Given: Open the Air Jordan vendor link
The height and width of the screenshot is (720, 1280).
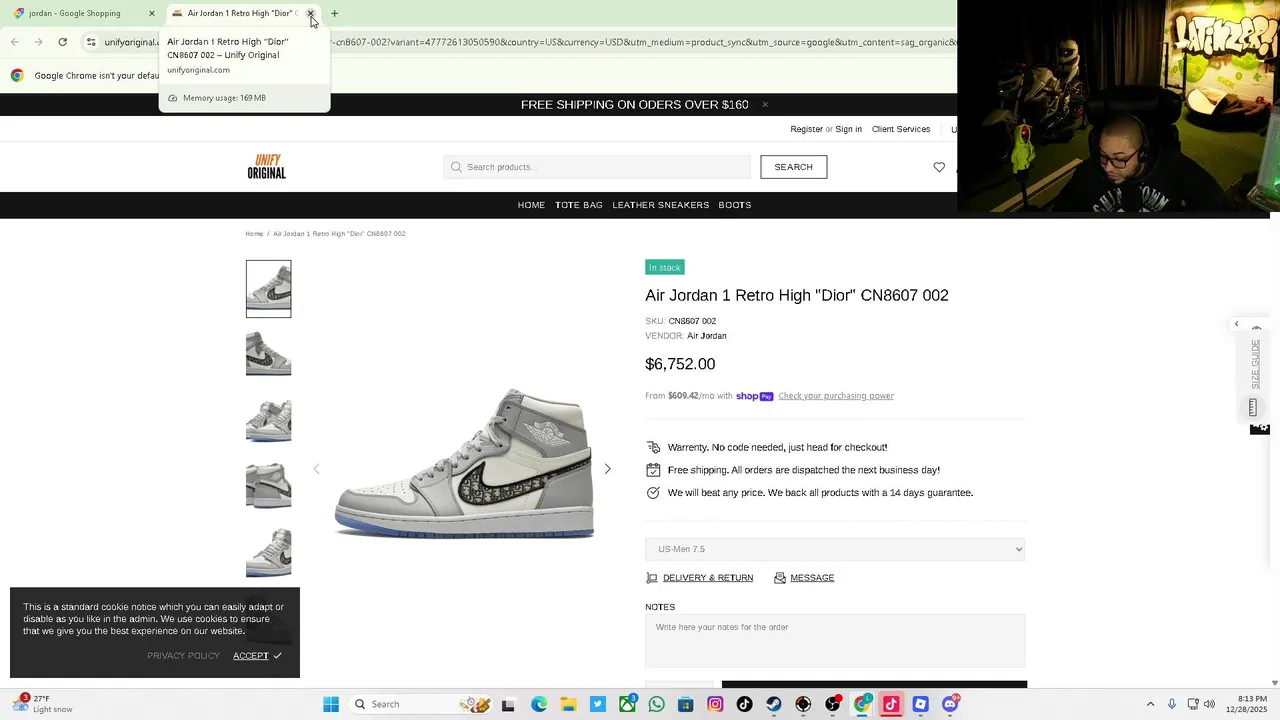Looking at the screenshot, I should [707, 336].
